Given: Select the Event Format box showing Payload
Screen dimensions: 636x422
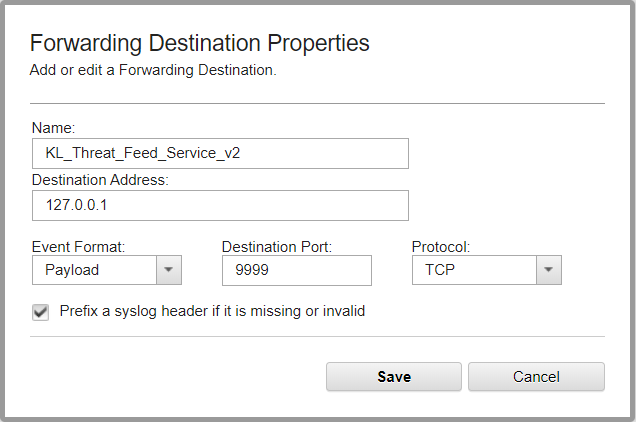Looking at the screenshot, I should [x=94, y=270].
